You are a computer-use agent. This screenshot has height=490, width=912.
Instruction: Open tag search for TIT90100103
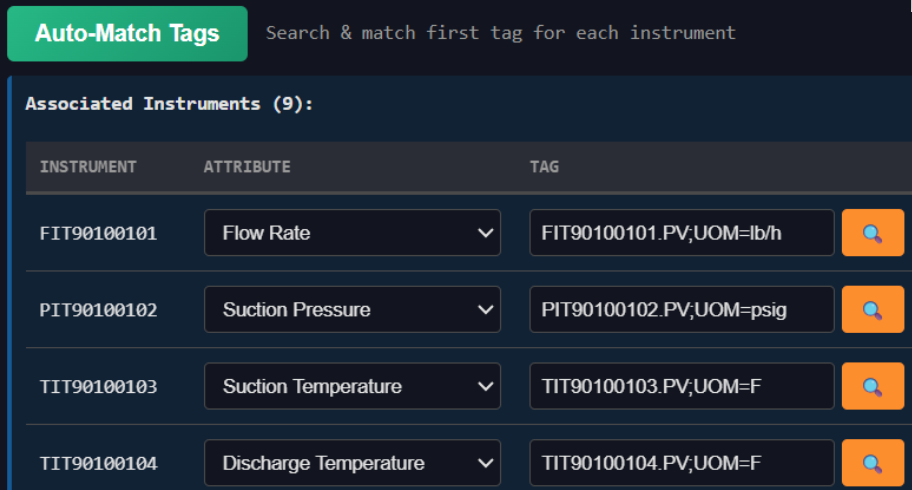(872, 386)
